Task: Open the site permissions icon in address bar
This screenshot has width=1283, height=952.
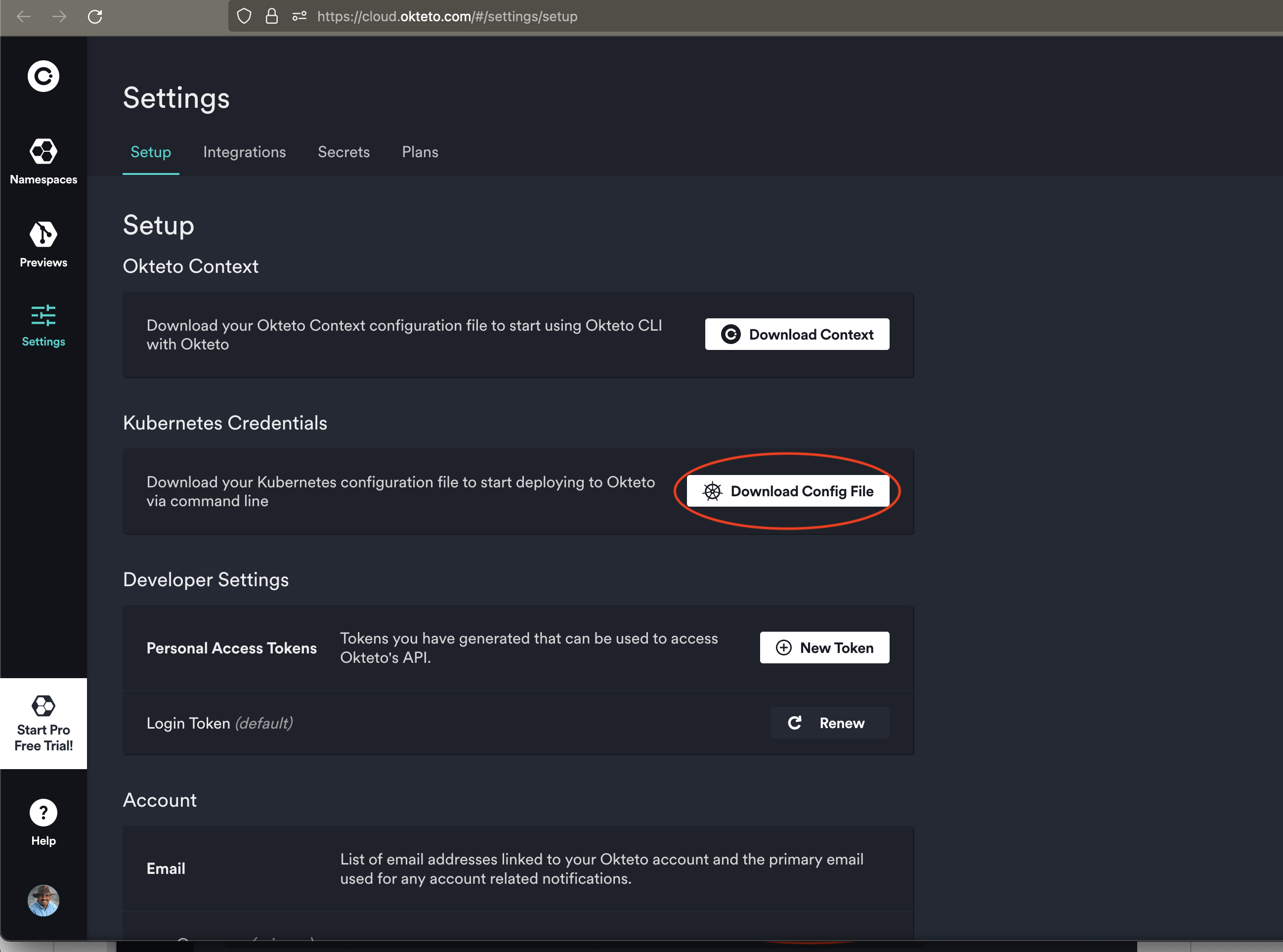Action: click(x=299, y=17)
